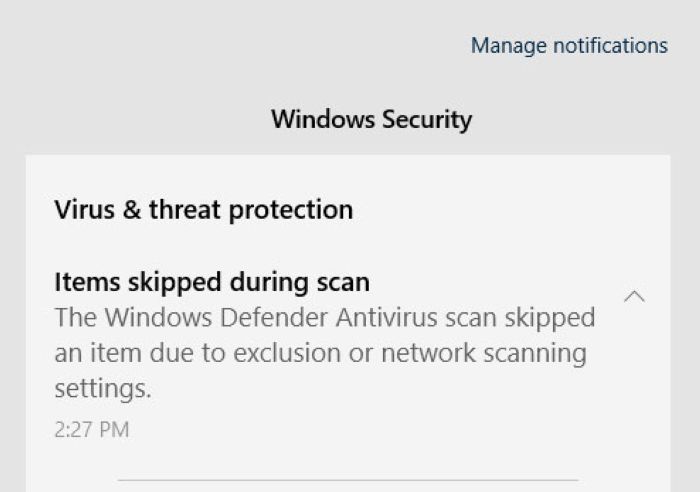Image resolution: width=700 pixels, height=492 pixels.
Task: Open the Manage notifications link
Action: pyautogui.click(x=569, y=46)
